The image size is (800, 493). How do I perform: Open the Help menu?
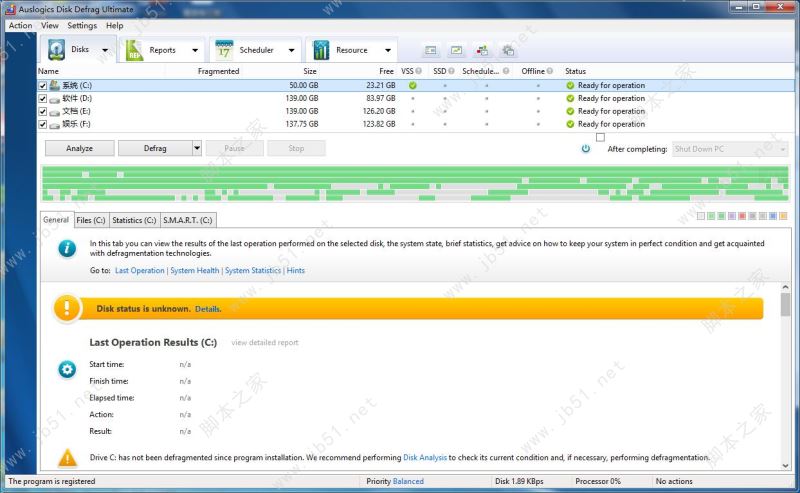(115, 26)
